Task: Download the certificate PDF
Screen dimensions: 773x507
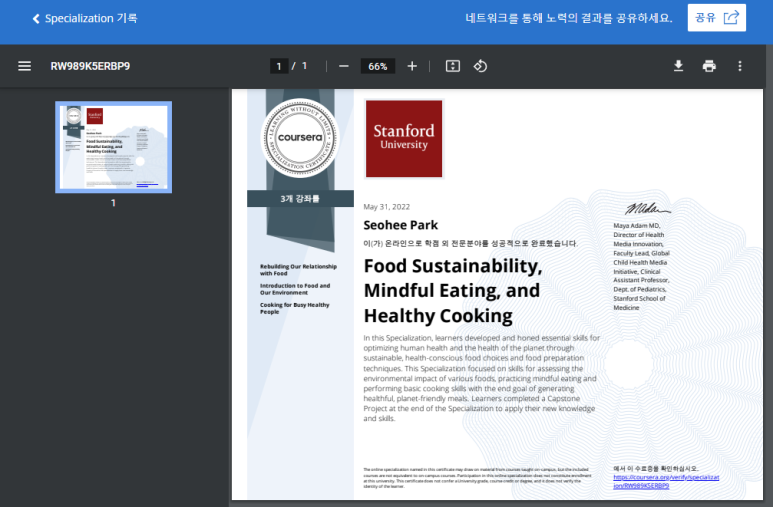Action: 678,66
